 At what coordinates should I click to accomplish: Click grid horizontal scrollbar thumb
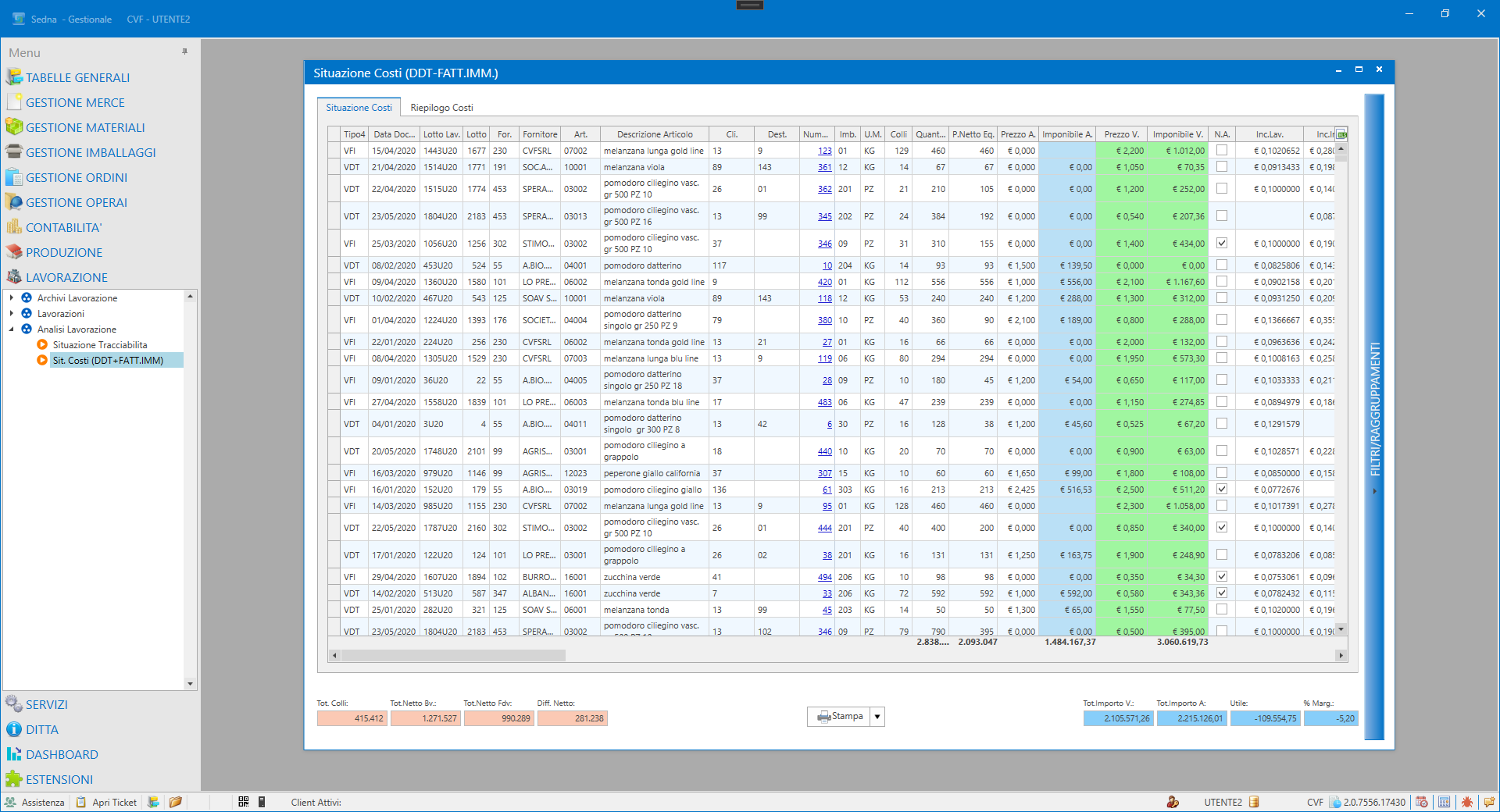[x=453, y=655]
